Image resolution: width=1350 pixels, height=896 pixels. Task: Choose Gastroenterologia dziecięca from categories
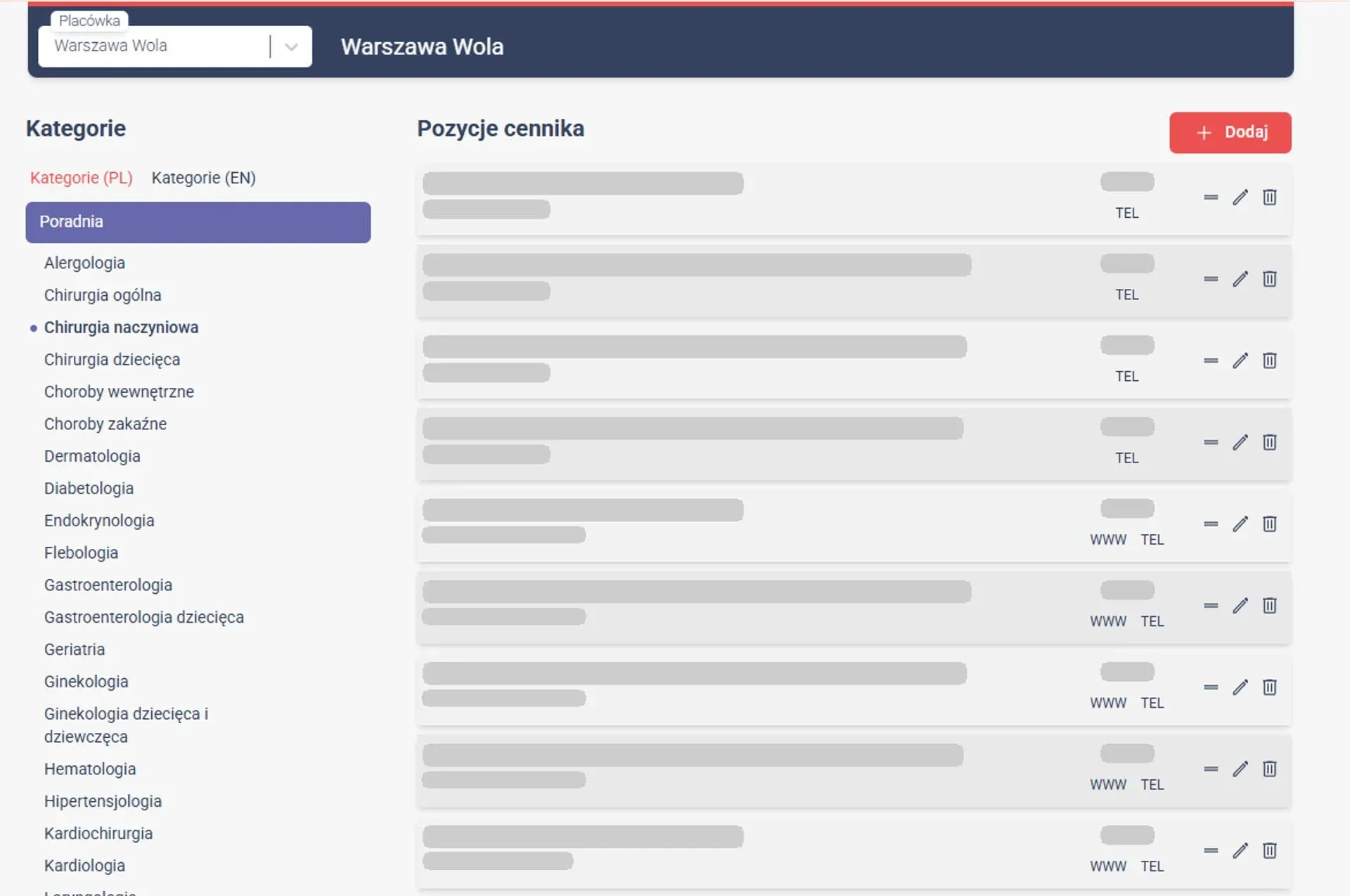click(144, 617)
